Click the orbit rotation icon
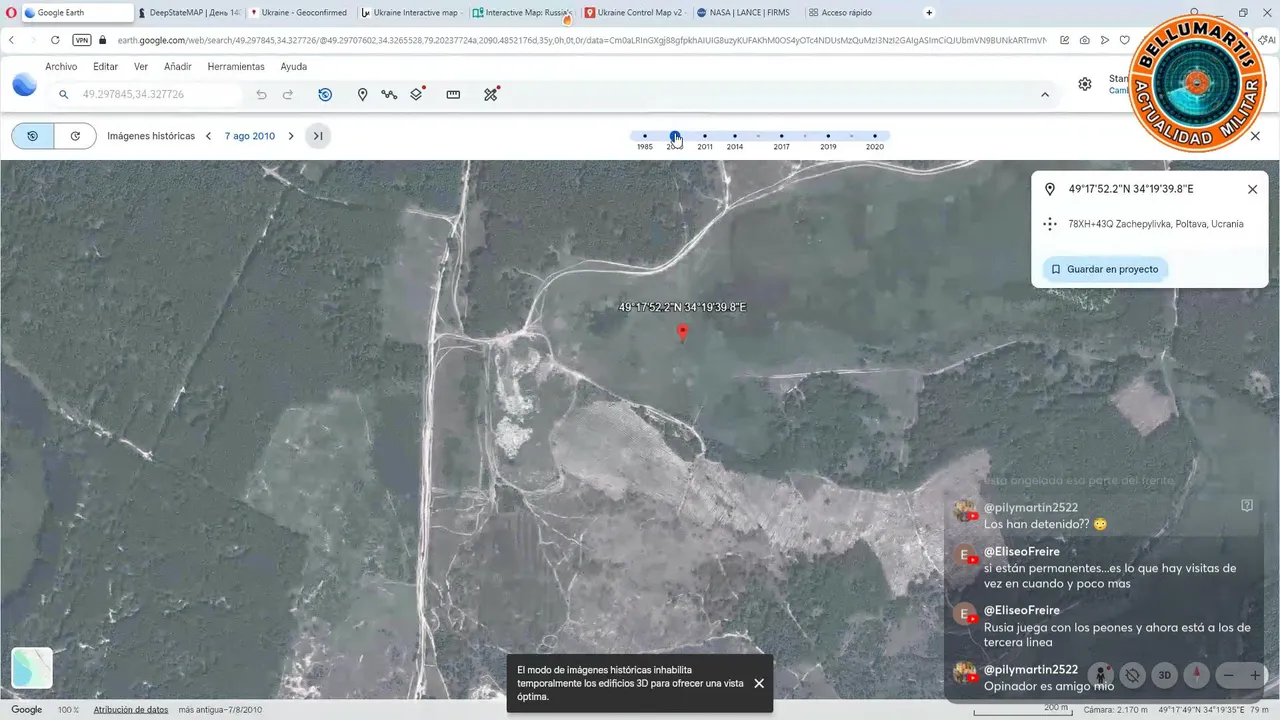Screen dimensions: 1280x720 pyautogui.click(x=1132, y=675)
